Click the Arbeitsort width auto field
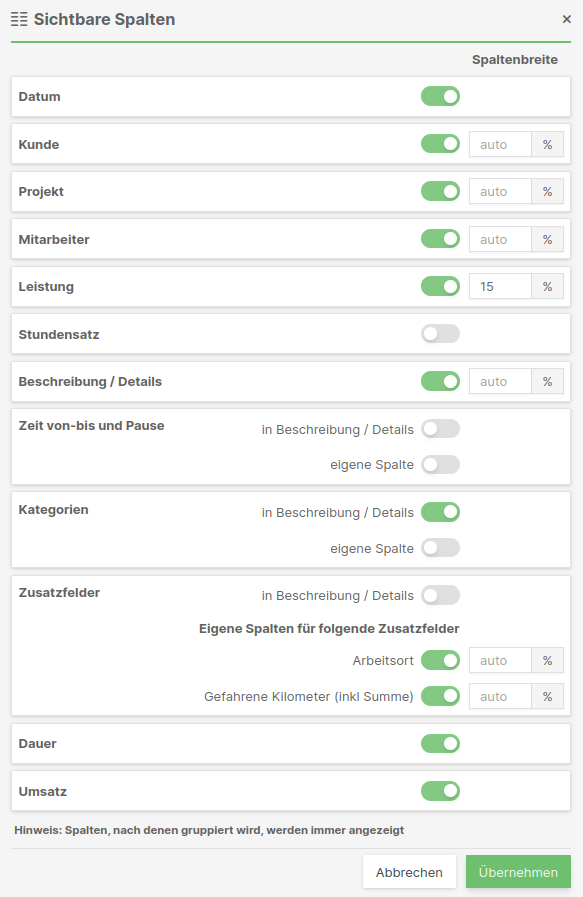Viewport: 583px width, 897px height. (500, 660)
